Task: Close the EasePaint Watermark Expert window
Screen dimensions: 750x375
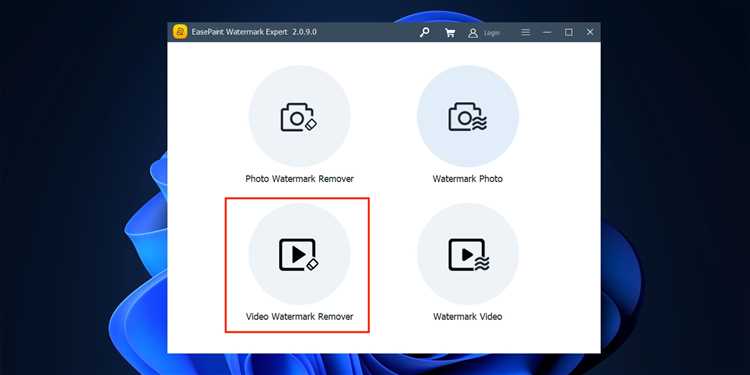Action: tap(590, 32)
